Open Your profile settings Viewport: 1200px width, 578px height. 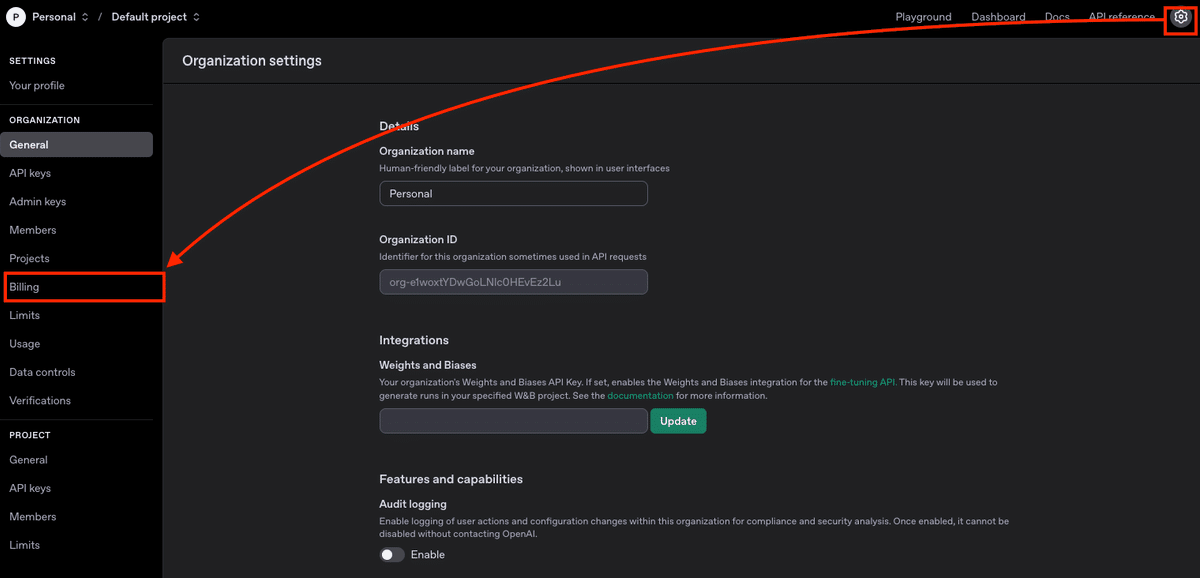tap(37, 86)
